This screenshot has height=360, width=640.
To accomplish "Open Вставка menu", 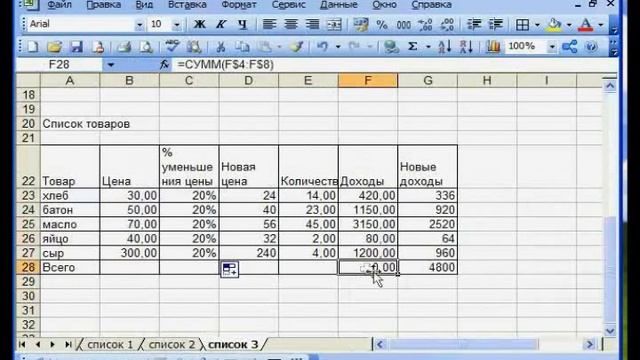I will (187, 5).
